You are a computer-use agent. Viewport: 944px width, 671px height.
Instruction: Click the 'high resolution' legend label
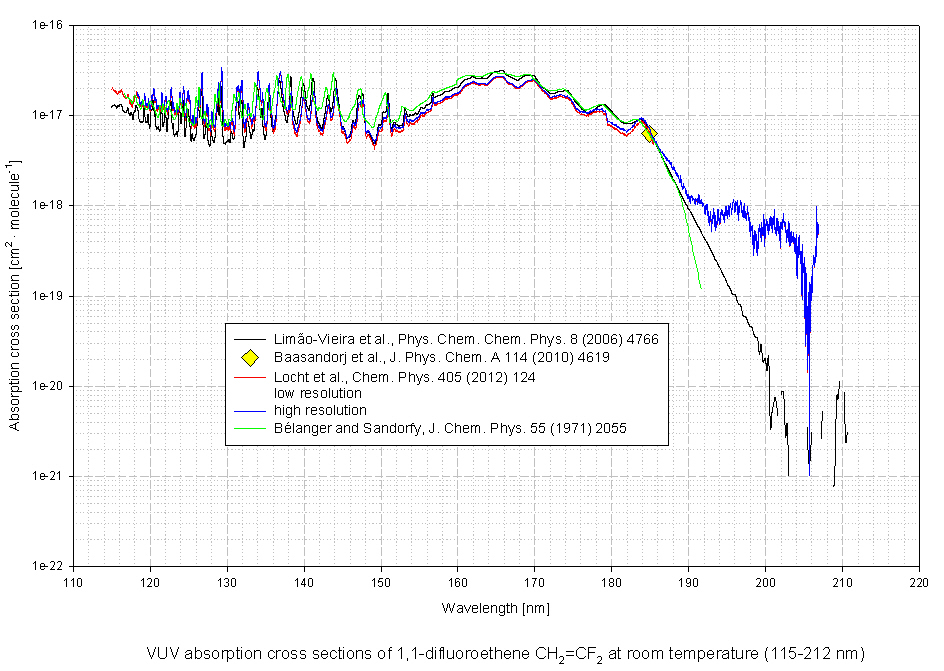319,411
